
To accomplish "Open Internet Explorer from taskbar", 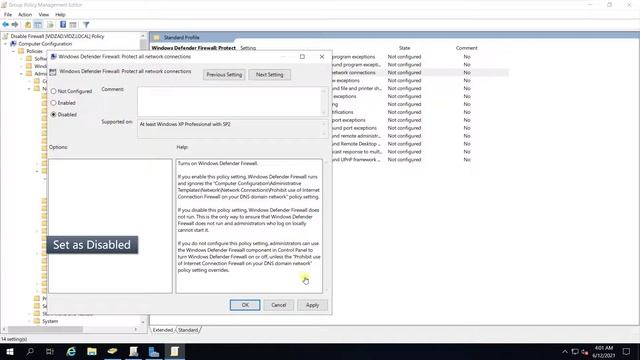I will 71,351.
